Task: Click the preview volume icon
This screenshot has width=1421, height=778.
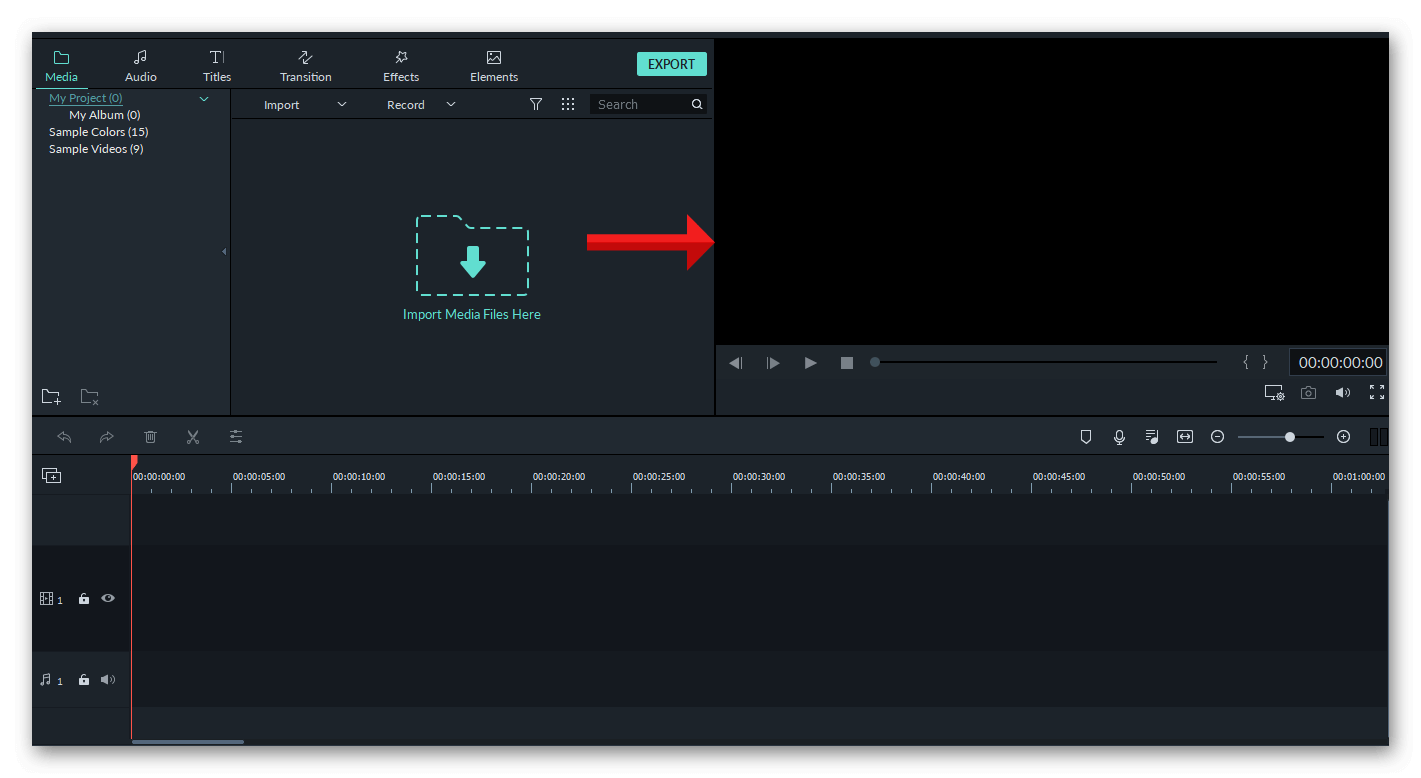Action: [1343, 393]
